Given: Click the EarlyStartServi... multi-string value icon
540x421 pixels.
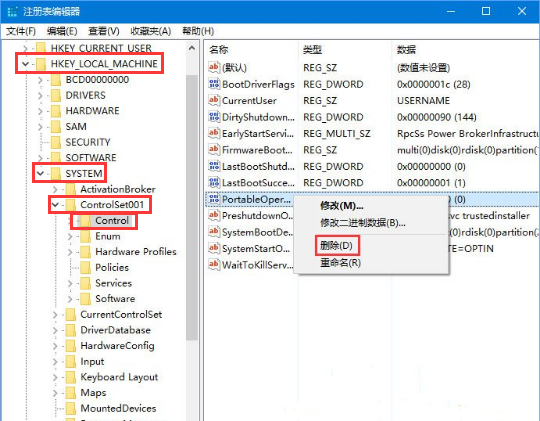Looking at the screenshot, I should (214, 133).
